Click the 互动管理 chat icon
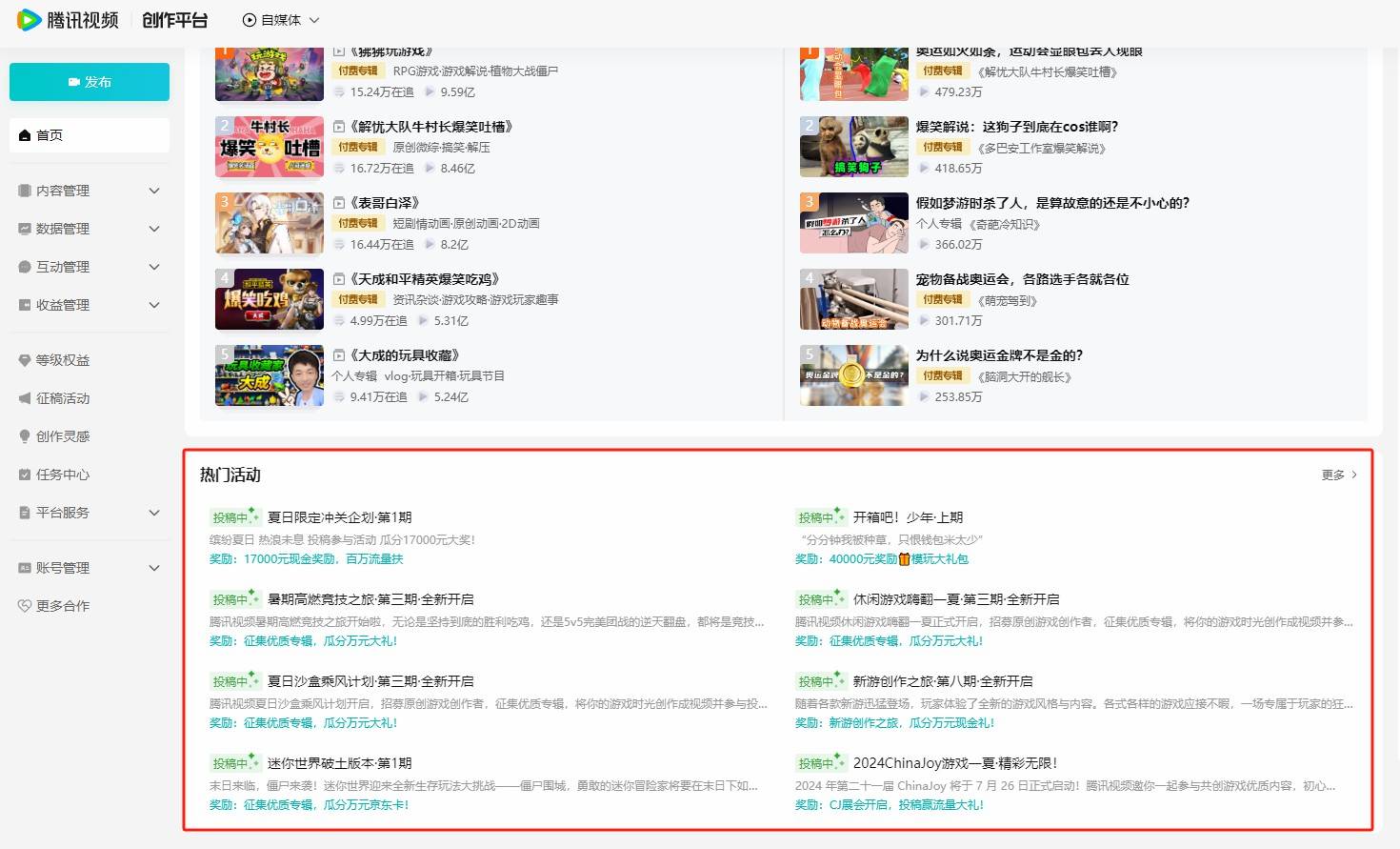 point(25,267)
